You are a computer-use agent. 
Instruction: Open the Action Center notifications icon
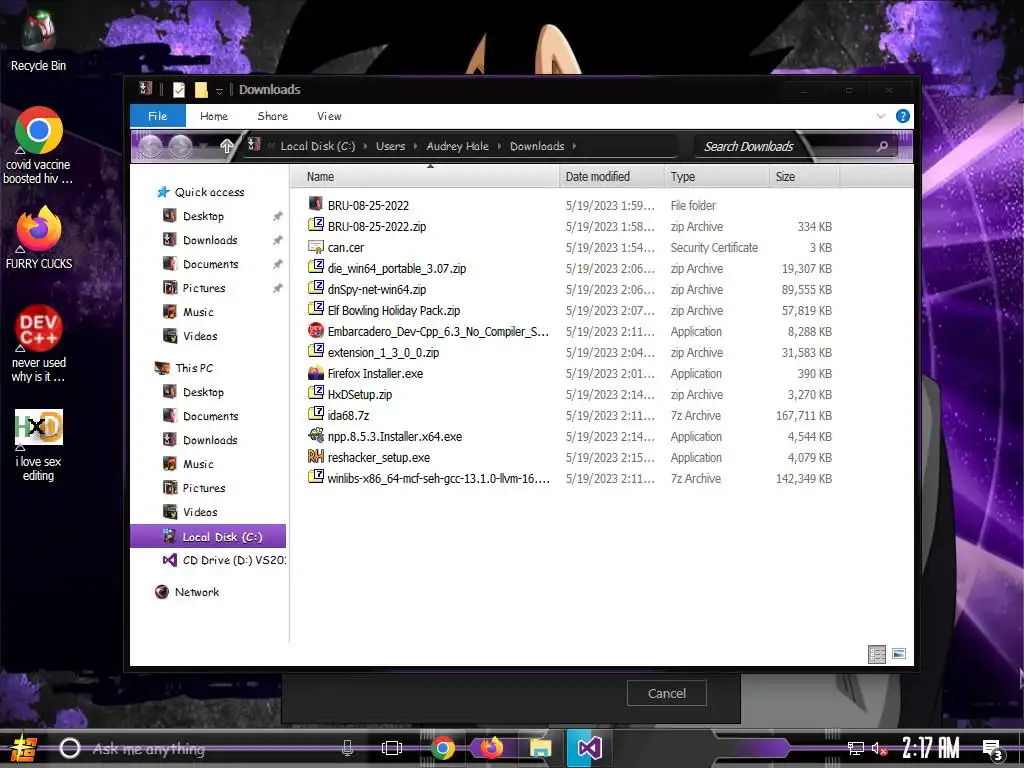pyautogui.click(x=993, y=749)
